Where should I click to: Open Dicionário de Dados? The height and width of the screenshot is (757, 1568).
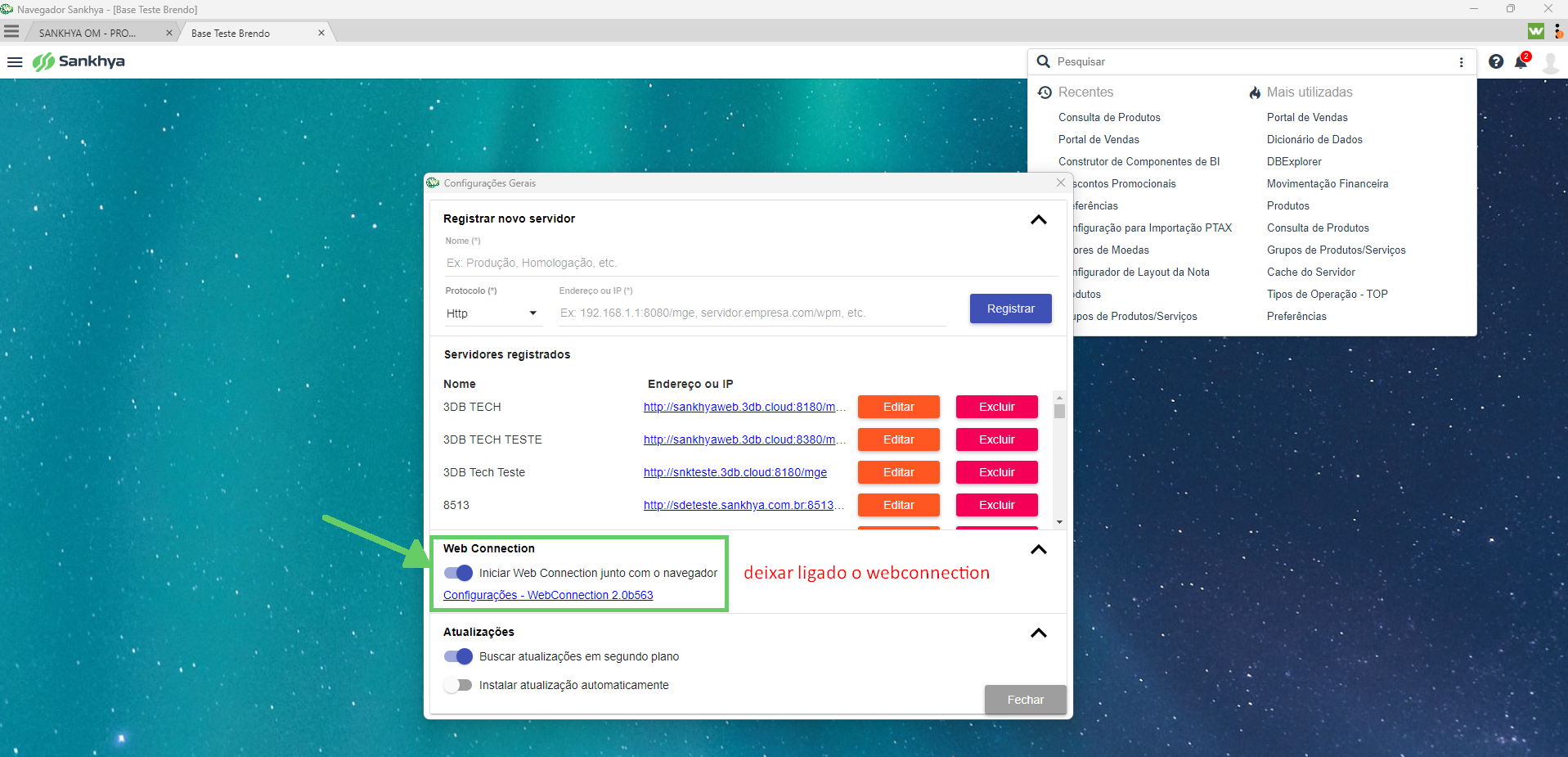[x=1314, y=139]
